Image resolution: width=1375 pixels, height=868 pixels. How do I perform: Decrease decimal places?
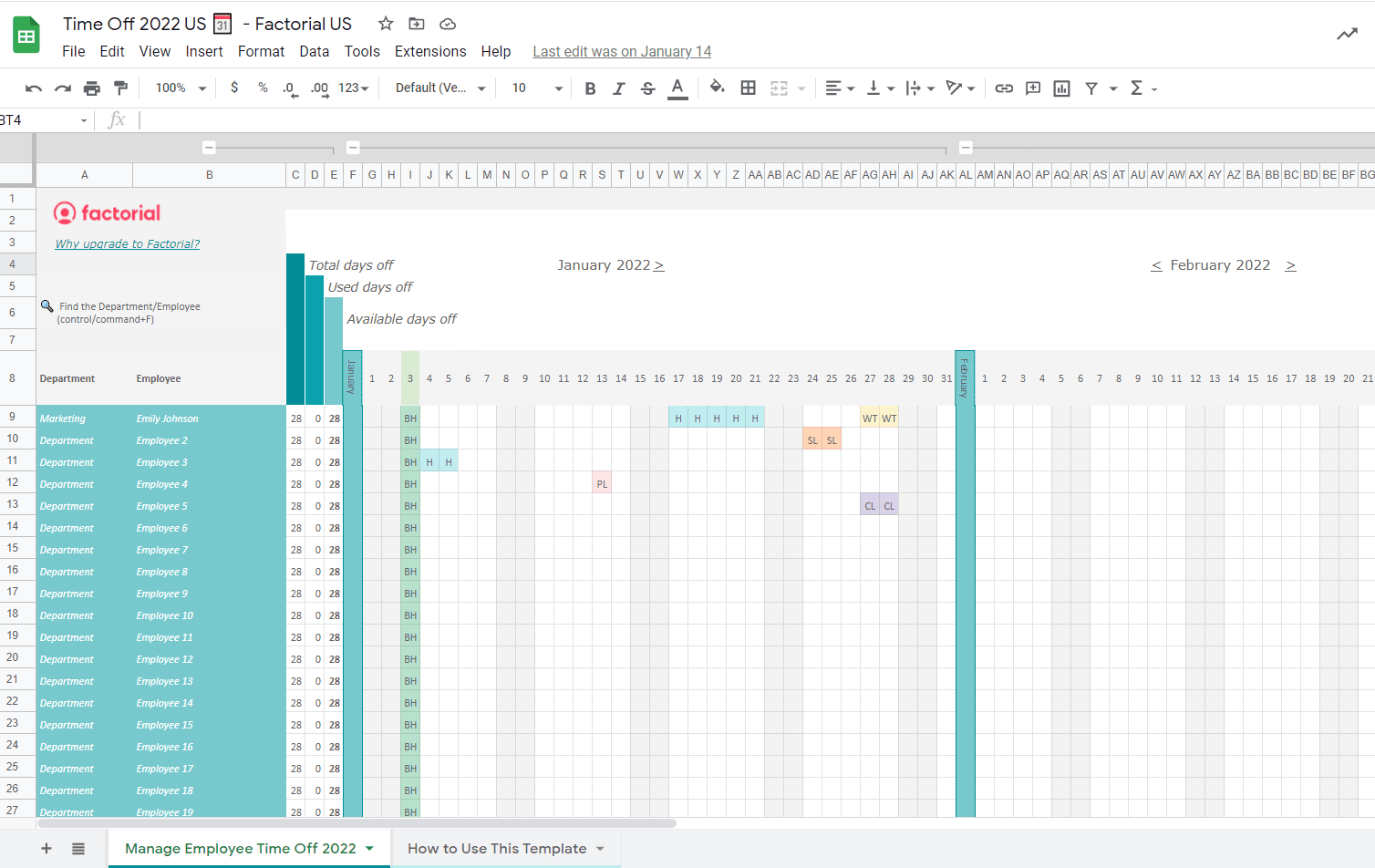[290, 88]
